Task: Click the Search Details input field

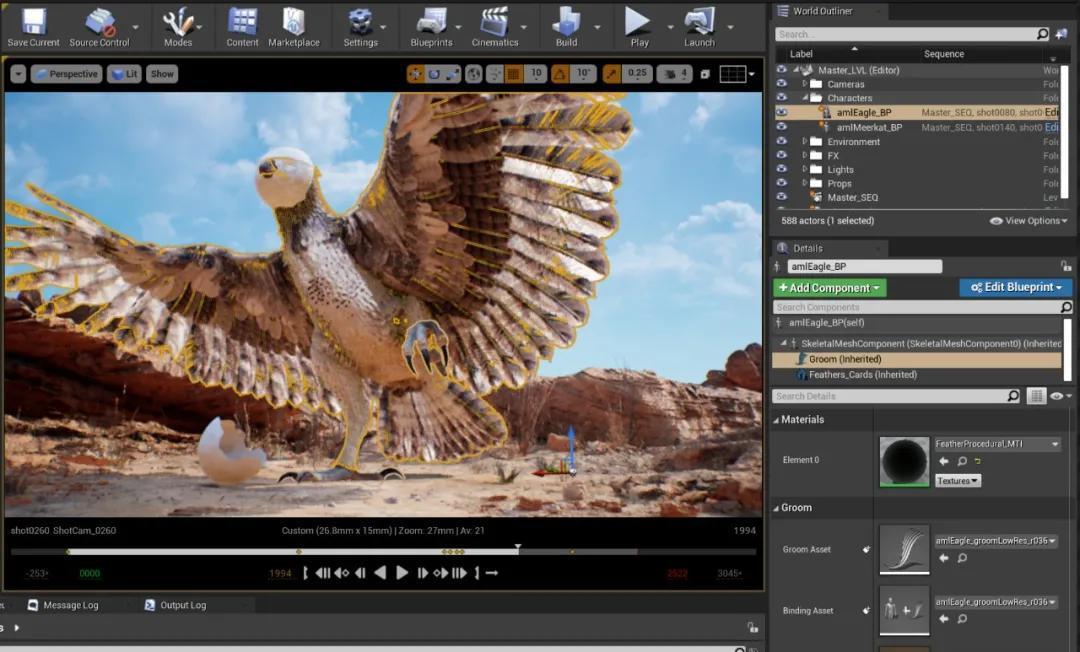Action: coord(897,396)
